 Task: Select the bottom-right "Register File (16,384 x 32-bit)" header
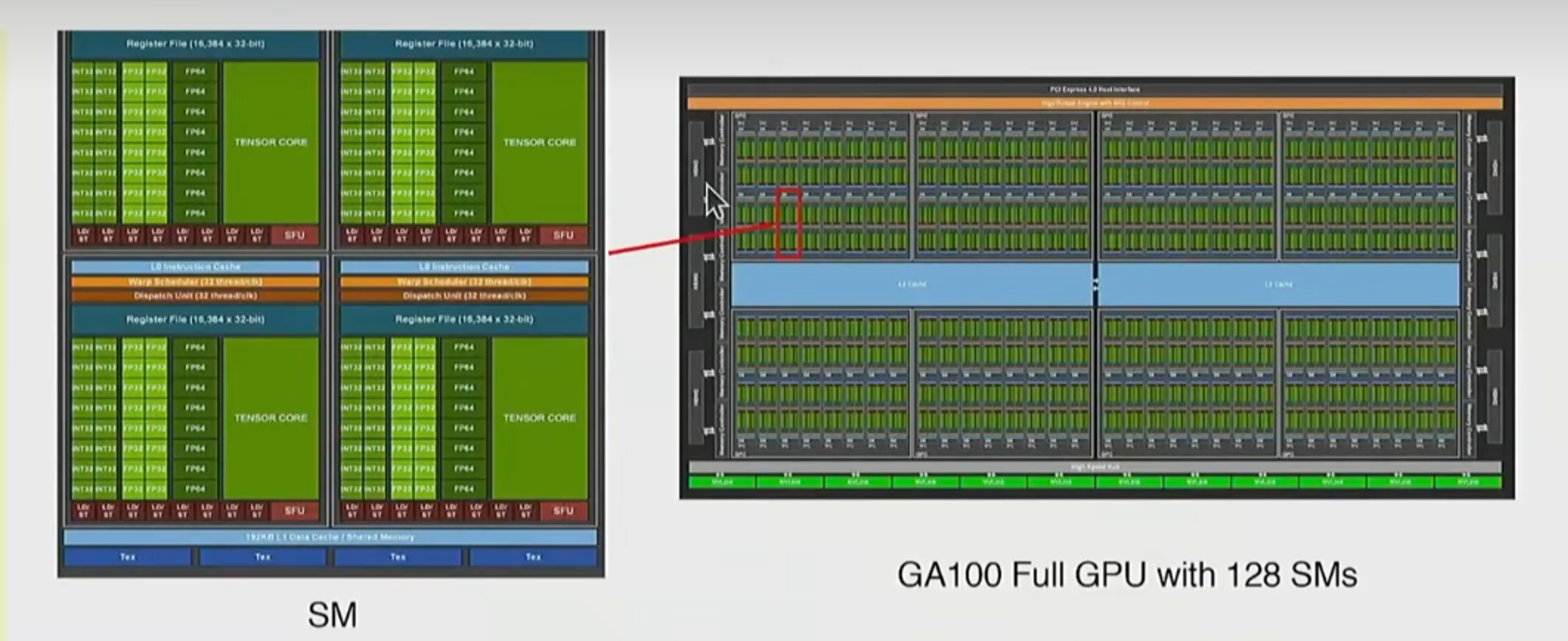coord(464,320)
